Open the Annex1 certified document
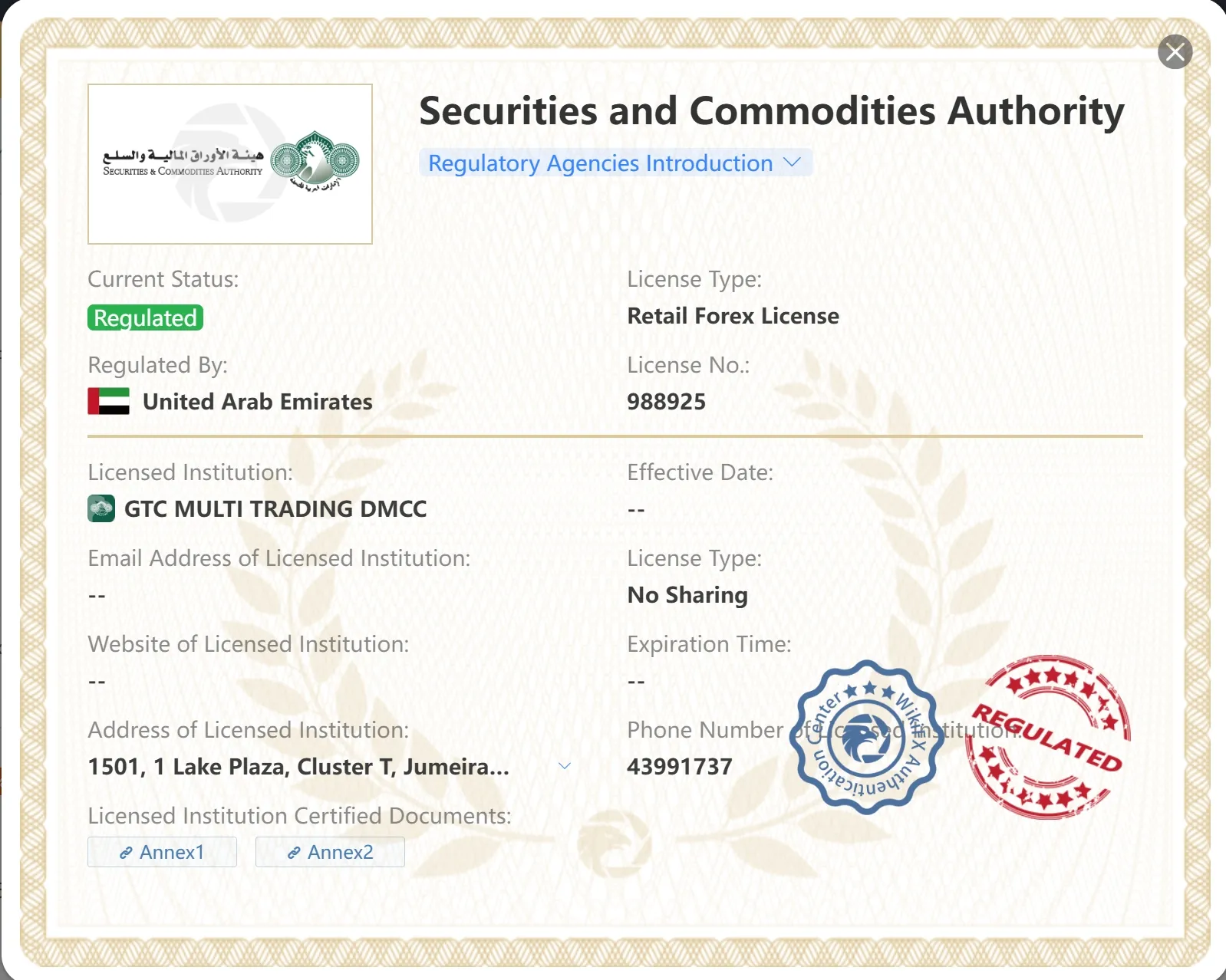Screen dimensions: 1226x980 (x=162, y=852)
